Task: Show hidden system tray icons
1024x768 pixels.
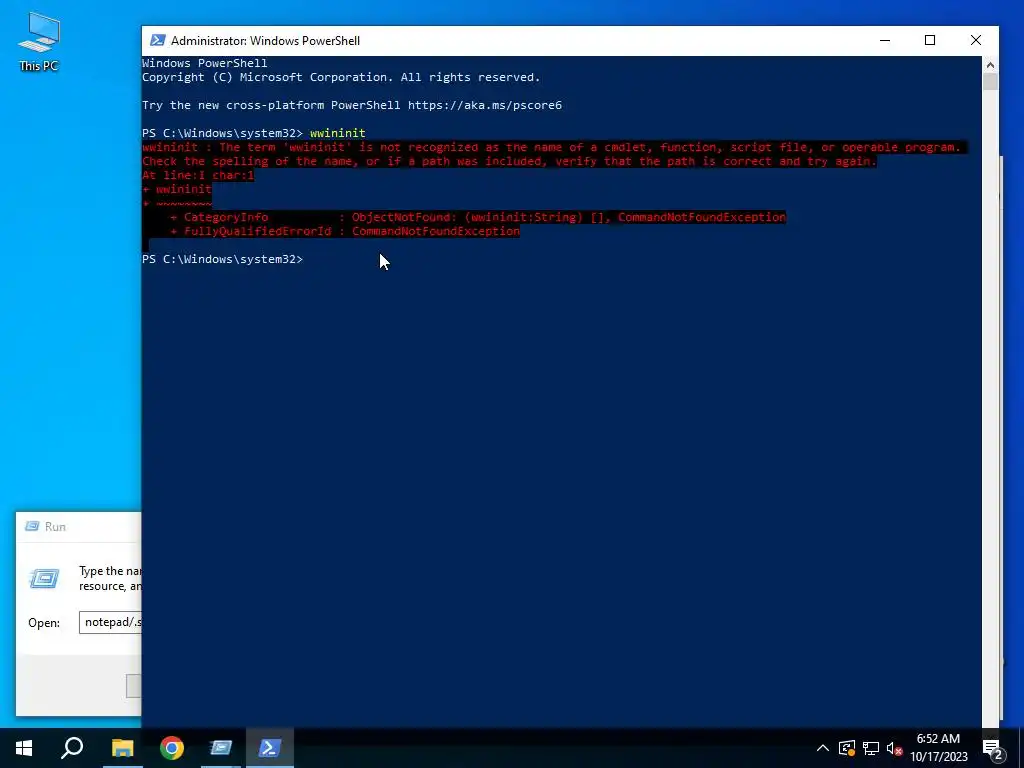Action: (x=823, y=748)
